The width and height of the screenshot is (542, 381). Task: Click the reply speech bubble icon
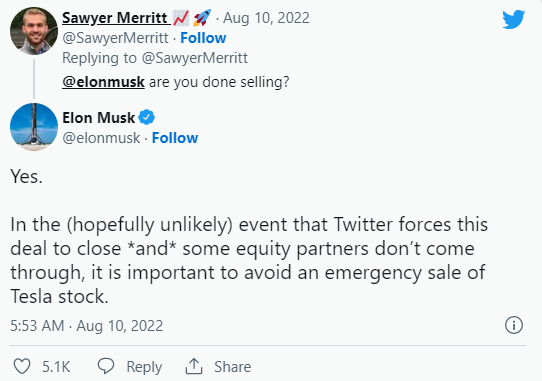[x=106, y=366]
